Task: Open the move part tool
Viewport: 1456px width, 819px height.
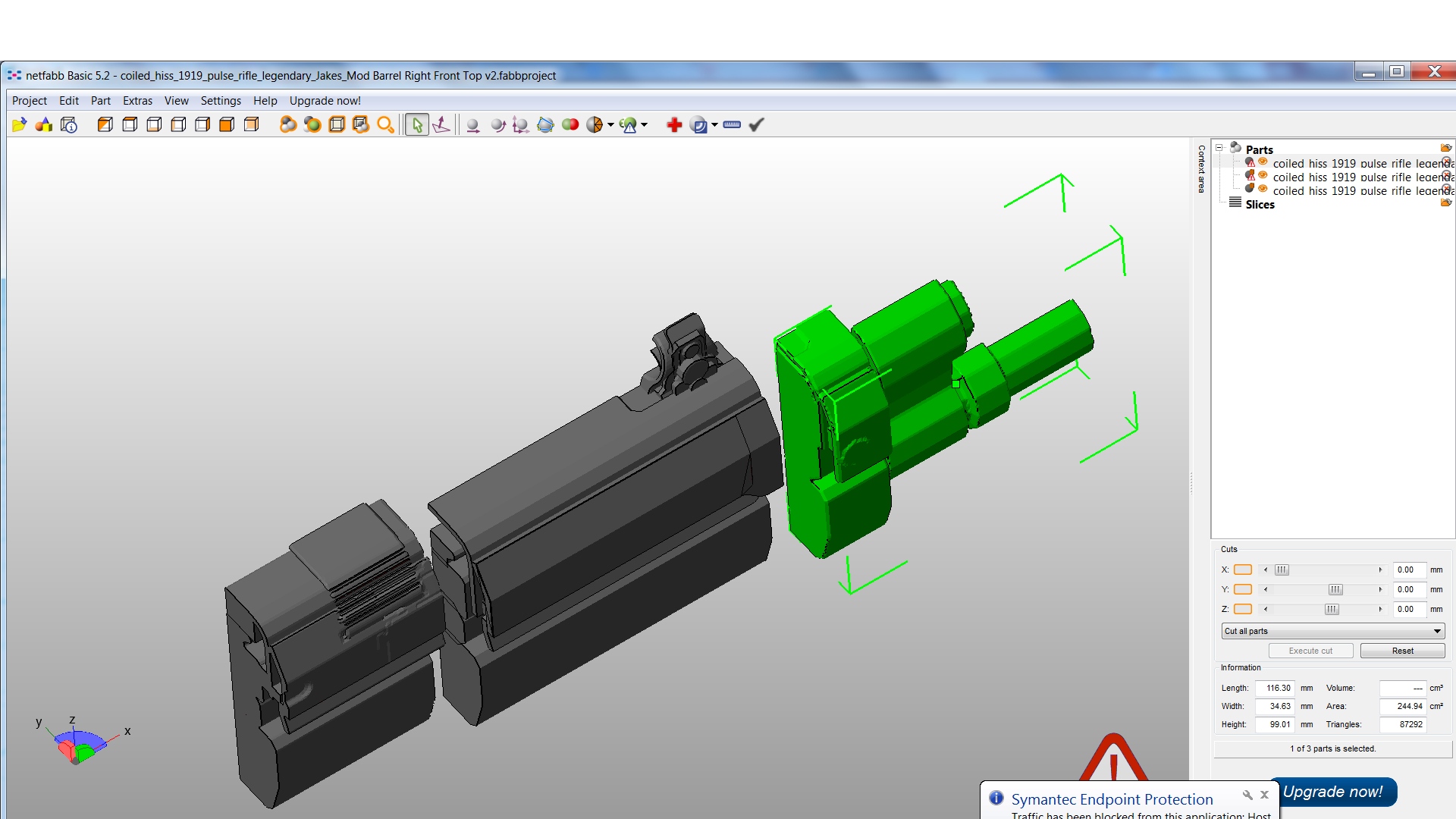Action: (x=472, y=125)
